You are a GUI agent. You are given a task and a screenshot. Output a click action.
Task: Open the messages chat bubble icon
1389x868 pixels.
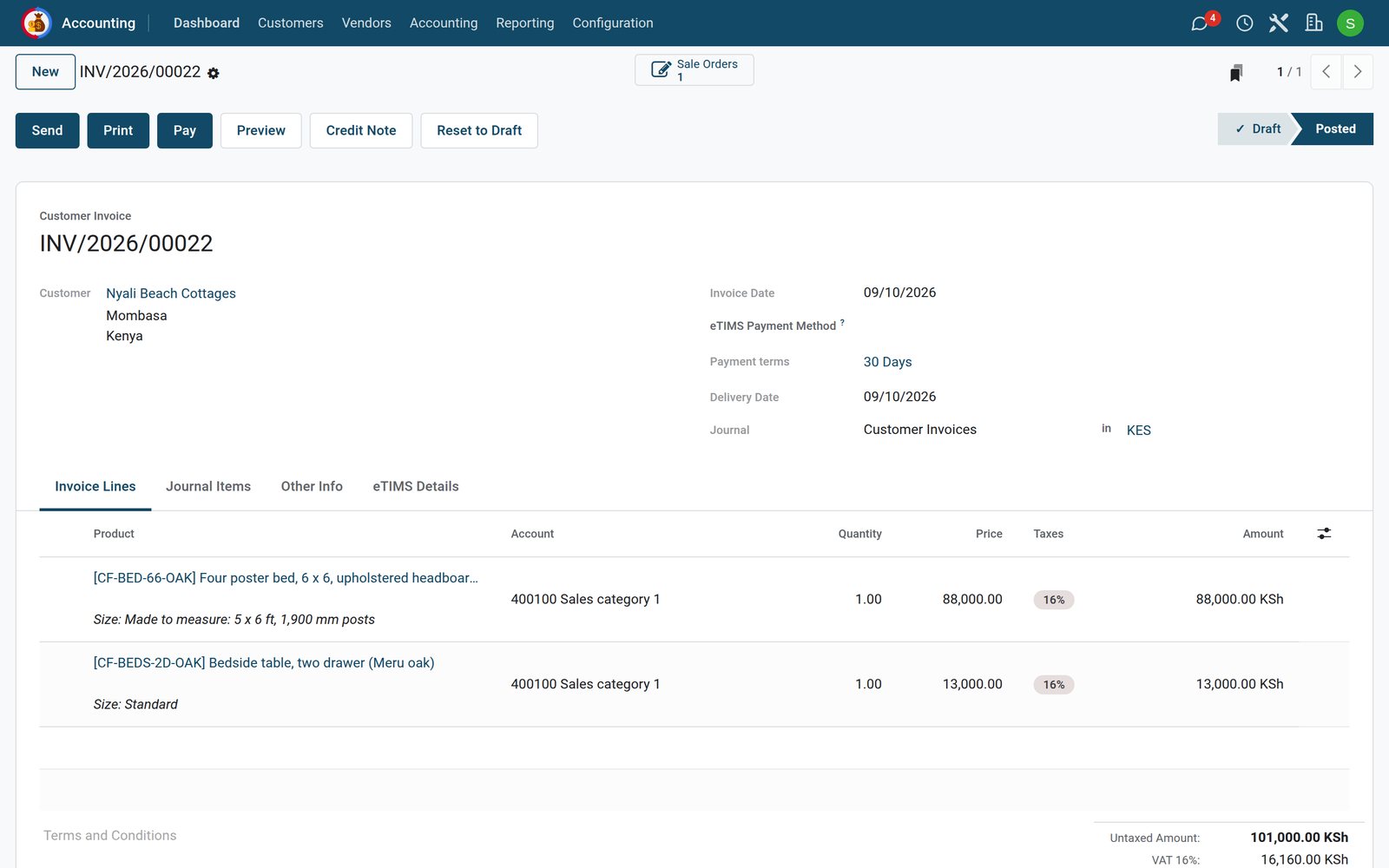(x=1200, y=23)
